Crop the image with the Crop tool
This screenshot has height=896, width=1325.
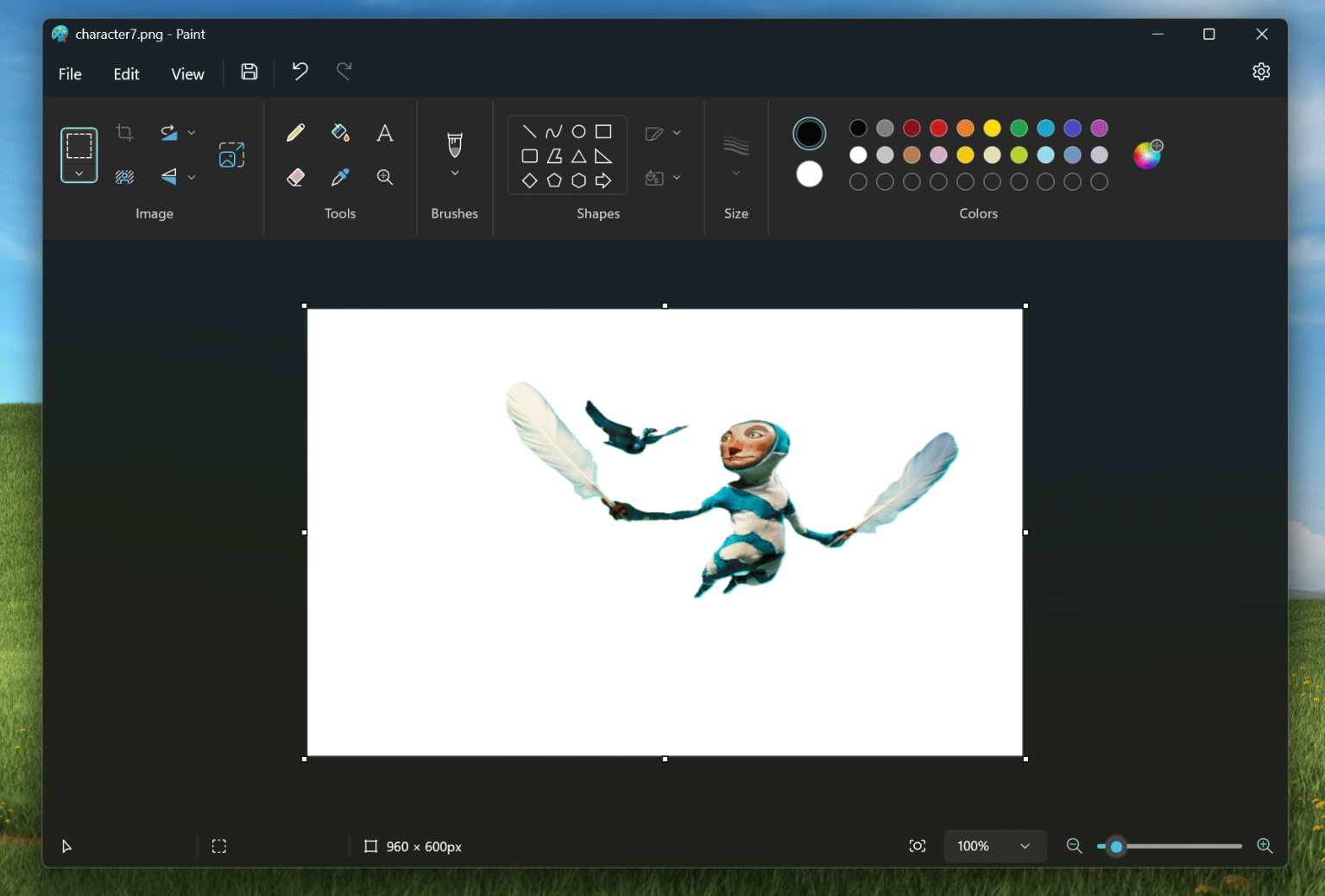(124, 132)
